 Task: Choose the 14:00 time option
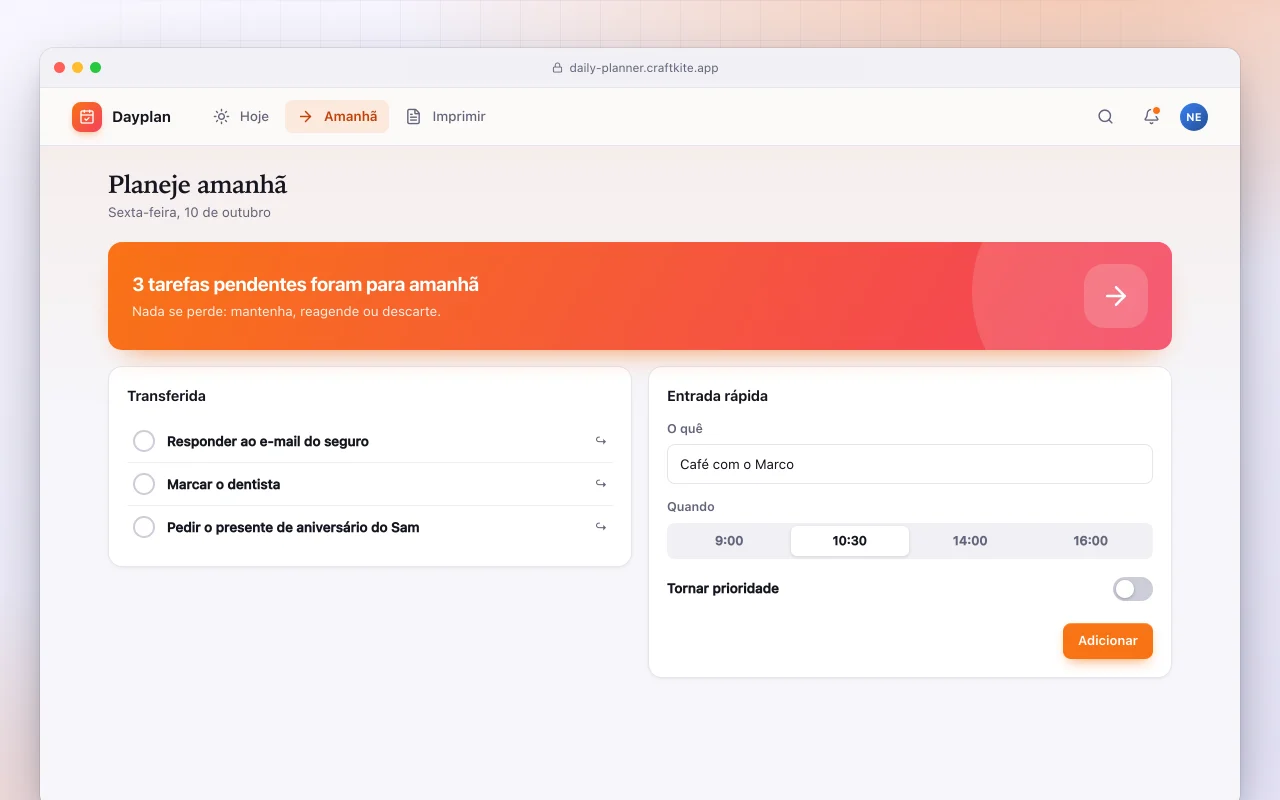coord(970,541)
